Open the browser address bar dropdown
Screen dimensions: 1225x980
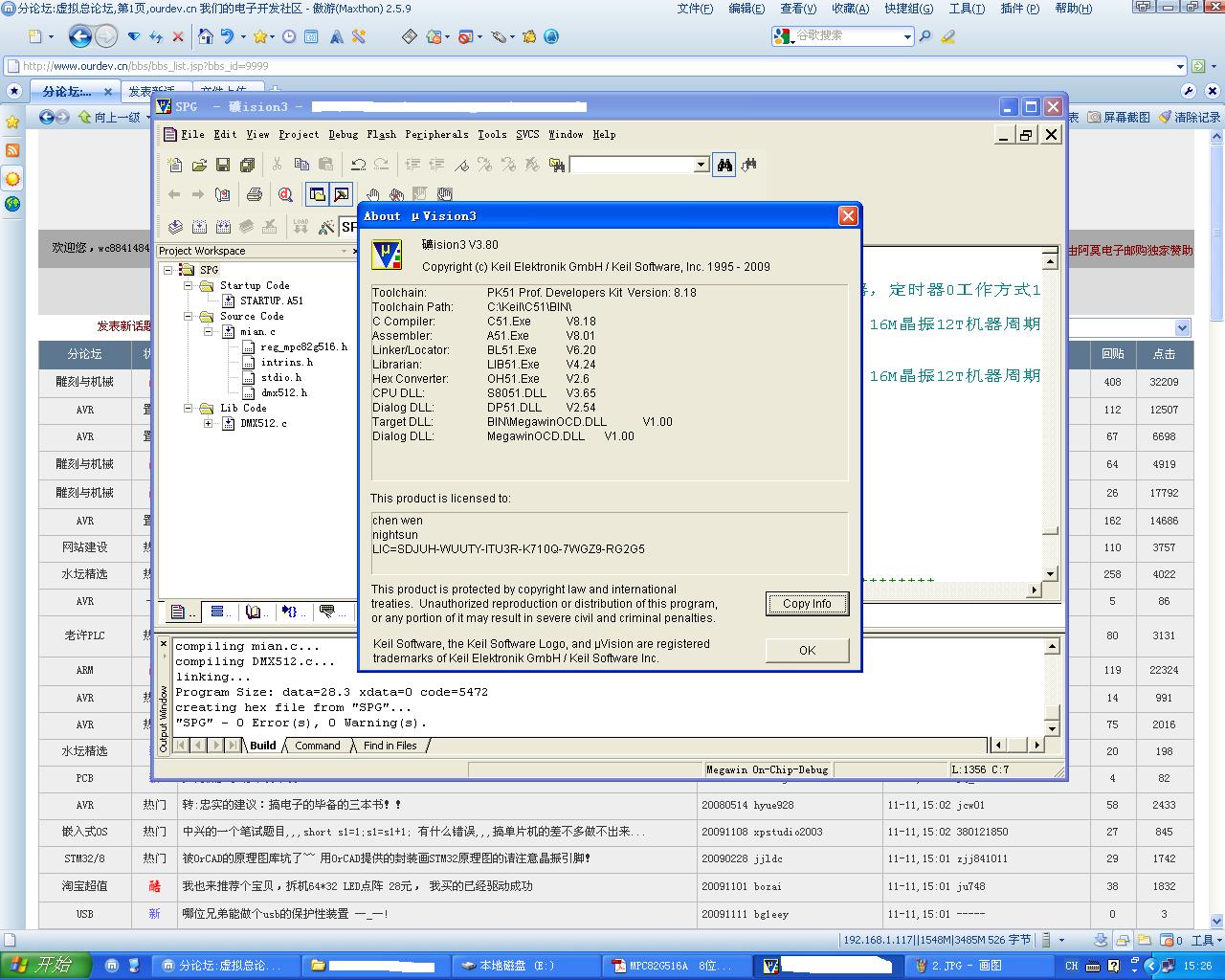1180,66
